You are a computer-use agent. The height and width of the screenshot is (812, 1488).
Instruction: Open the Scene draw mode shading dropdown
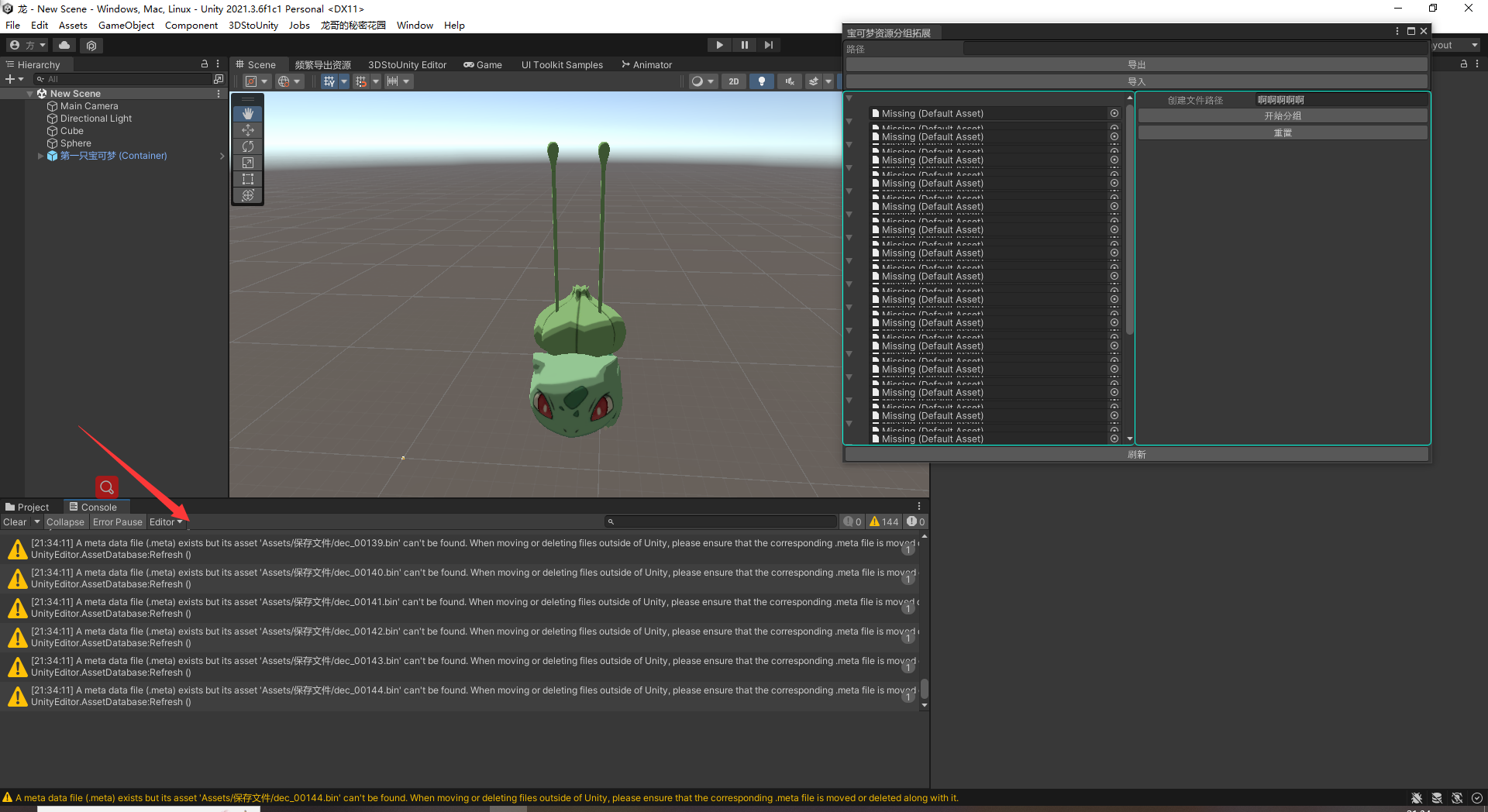pyautogui.click(x=702, y=81)
